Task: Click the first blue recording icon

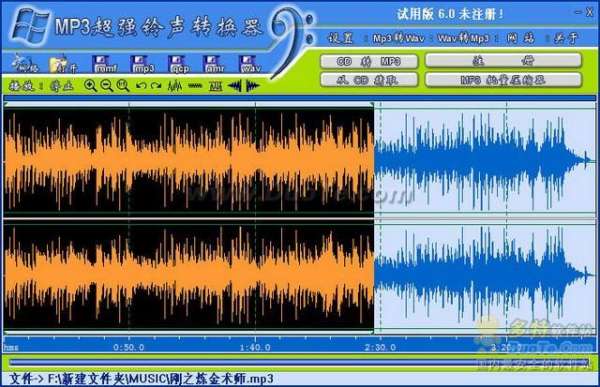Action: [25, 64]
